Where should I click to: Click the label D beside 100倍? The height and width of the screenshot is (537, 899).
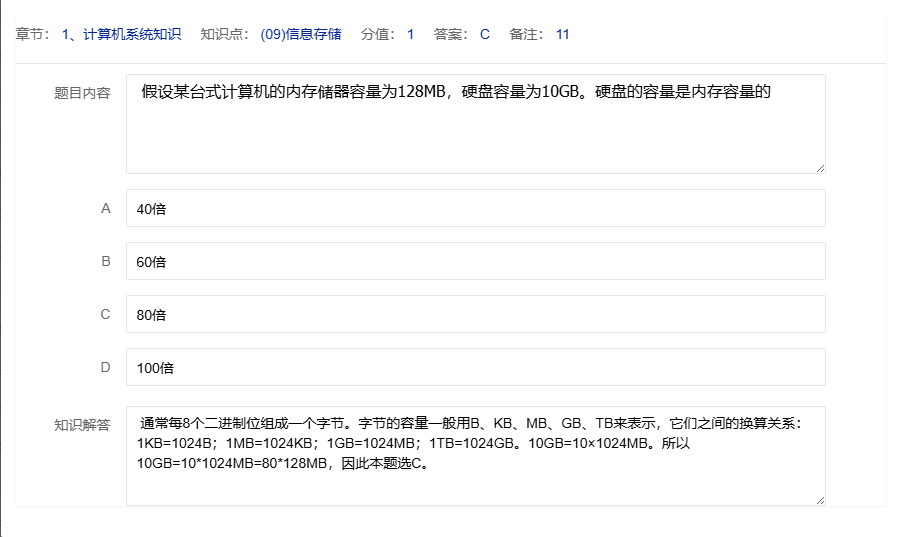point(106,367)
